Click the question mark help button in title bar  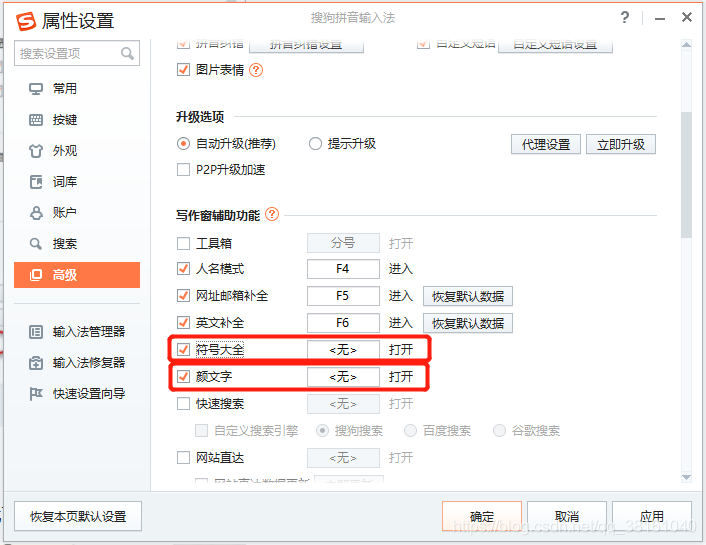pos(625,18)
